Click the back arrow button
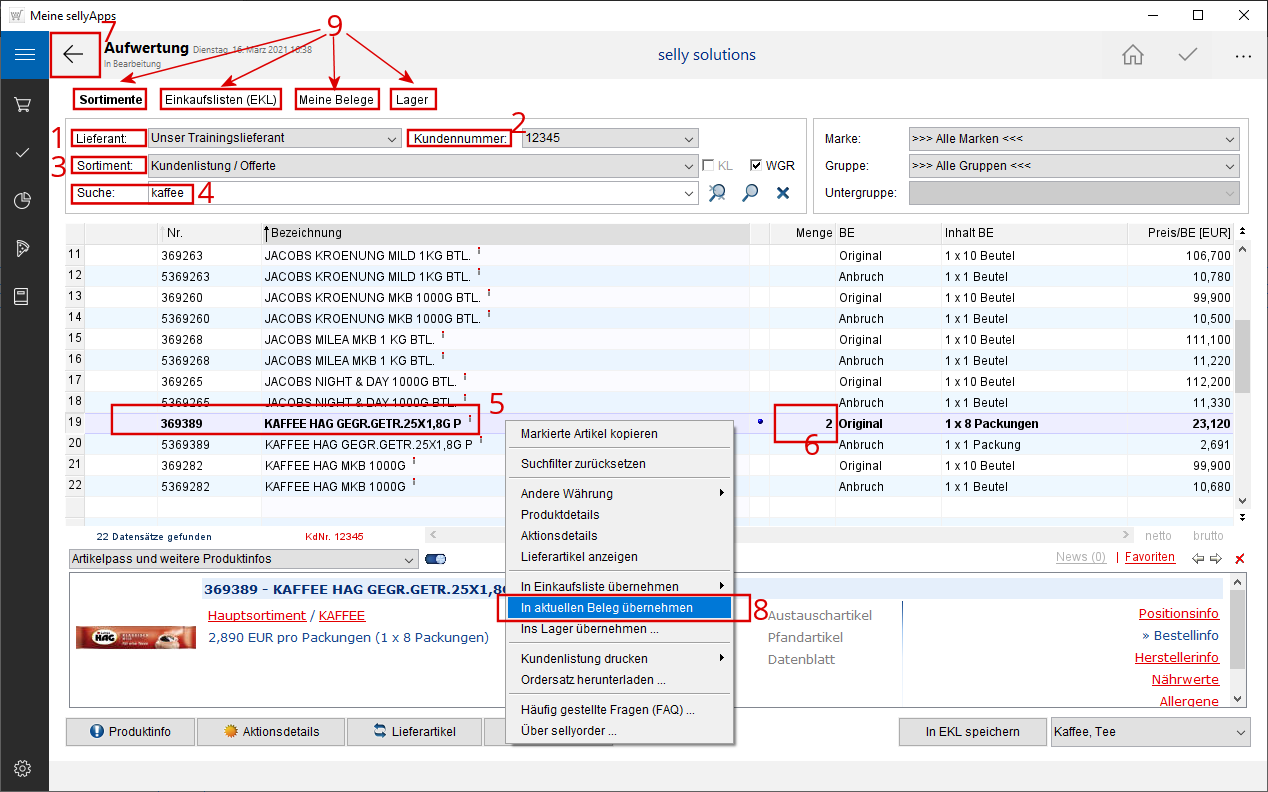This screenshot has width=1268, height=792. pos(74,55)
